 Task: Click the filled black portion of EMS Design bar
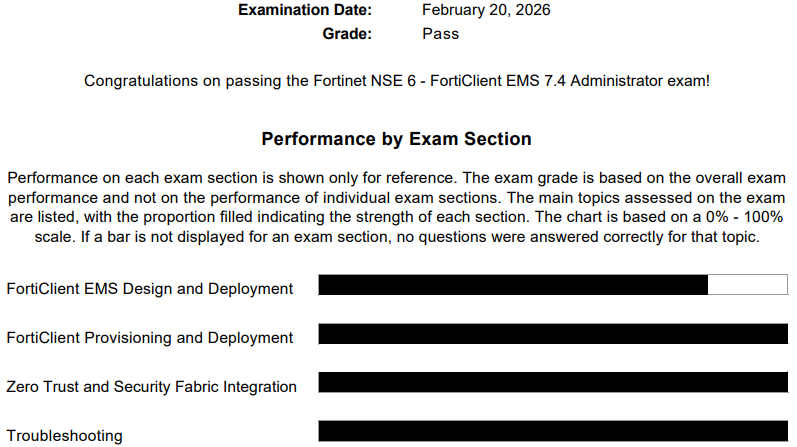(512, 285)
